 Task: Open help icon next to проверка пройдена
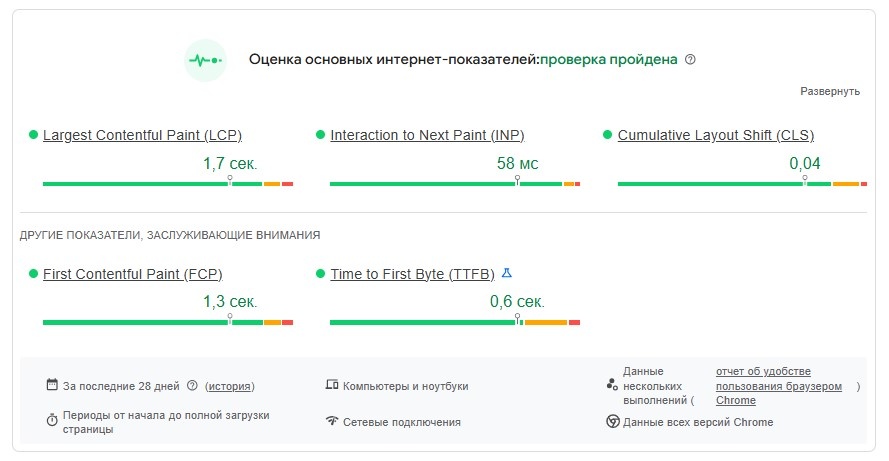[x=690, y=60]
